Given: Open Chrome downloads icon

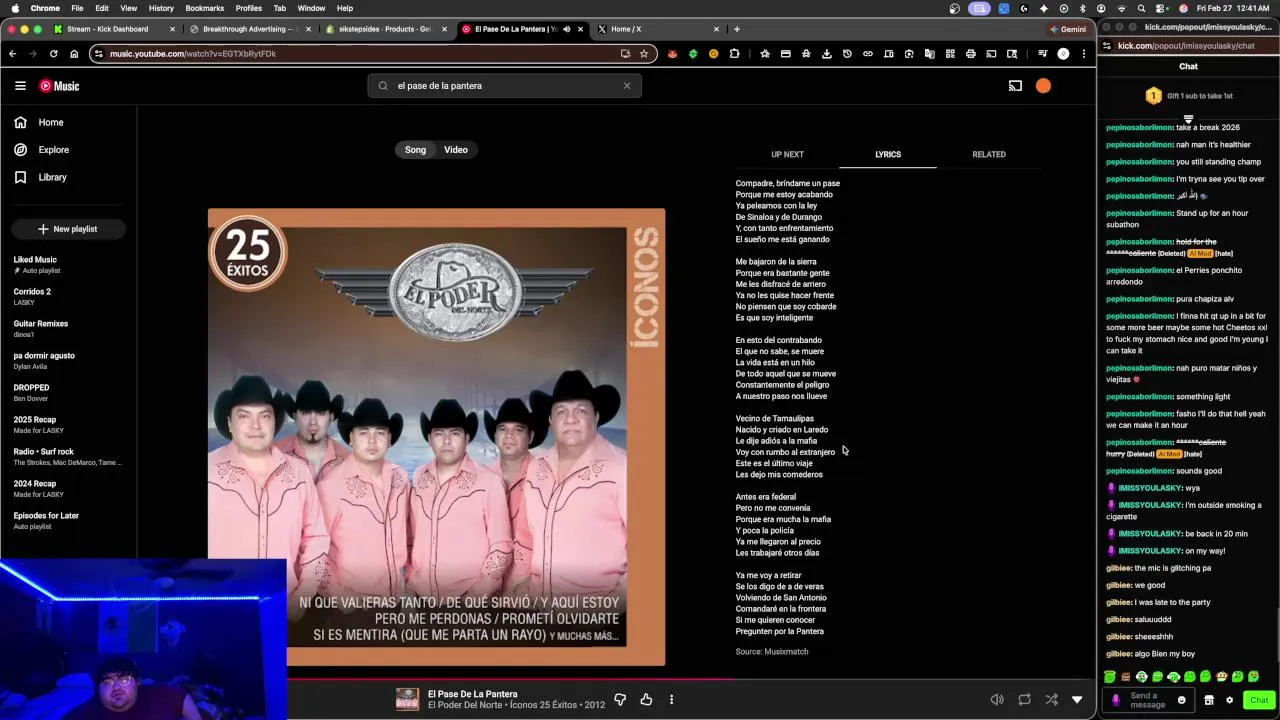Looking at the screenshot, I should [x=826, y=54].
